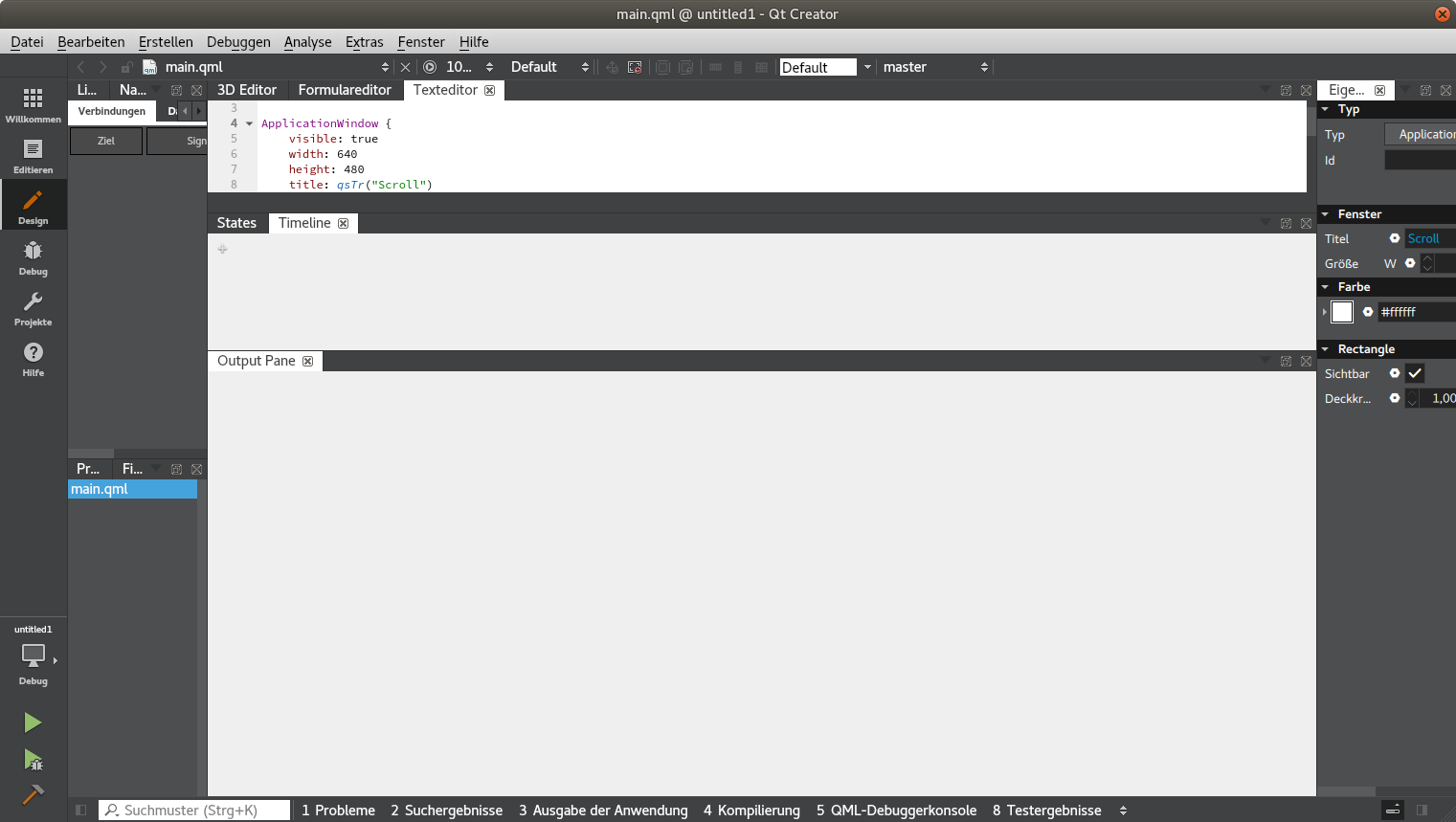The image size is (1456, 822).
Task: Open the master branch dropdown
Action: coord(935,67)
